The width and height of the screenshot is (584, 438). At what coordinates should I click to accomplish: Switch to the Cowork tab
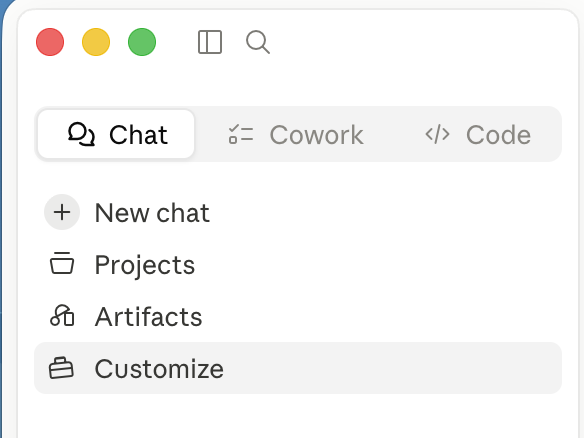point(296,134)
